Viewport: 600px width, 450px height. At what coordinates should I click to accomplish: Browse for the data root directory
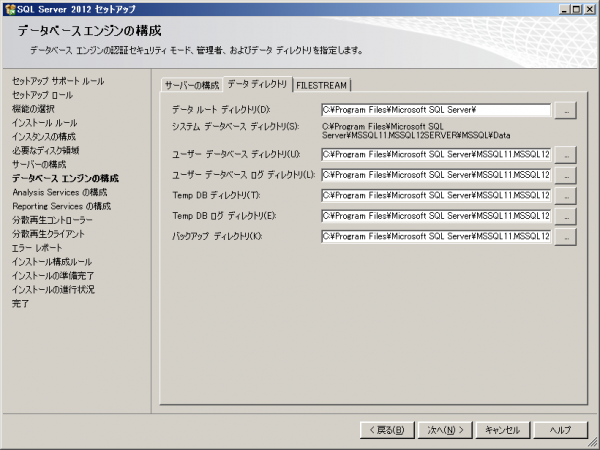click(566, 111)
